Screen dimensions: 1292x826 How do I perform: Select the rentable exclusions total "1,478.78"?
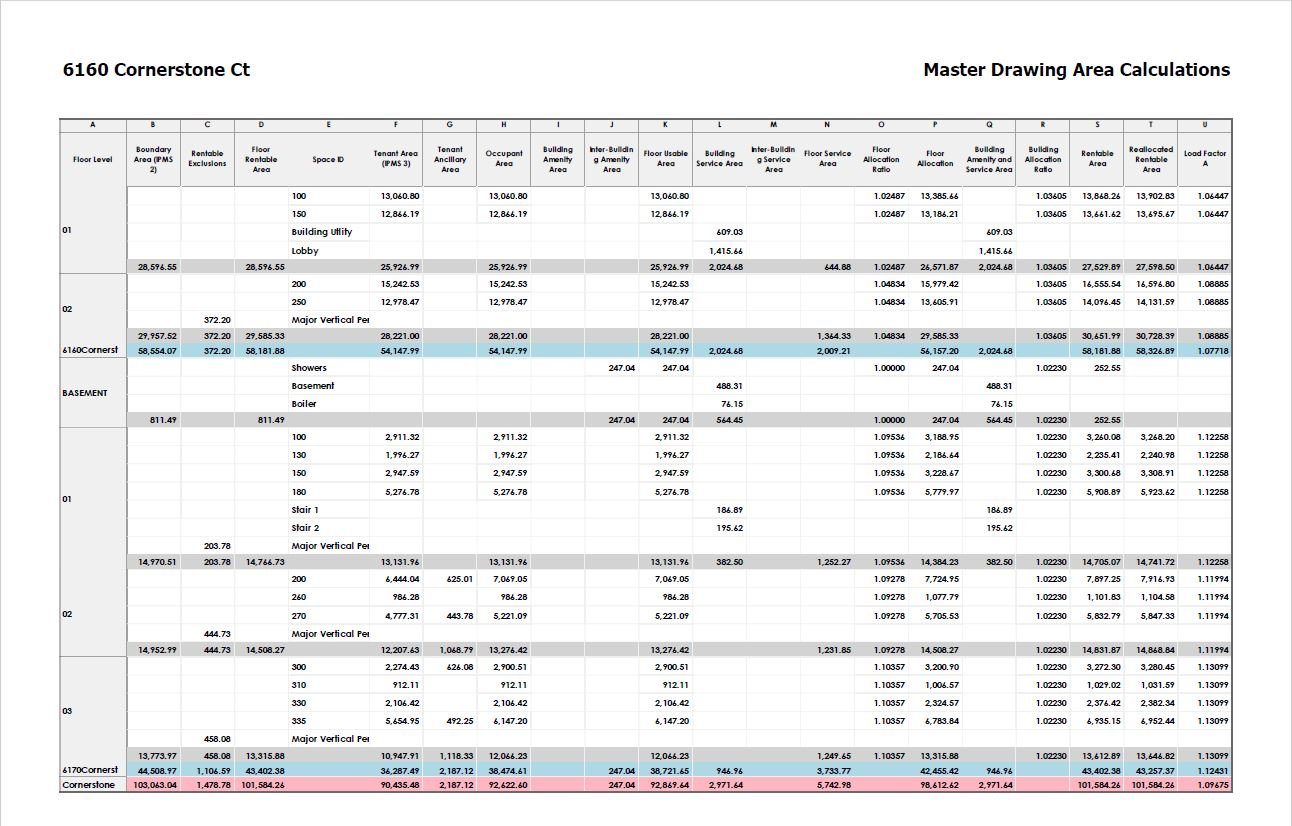[x=213, y=785]
